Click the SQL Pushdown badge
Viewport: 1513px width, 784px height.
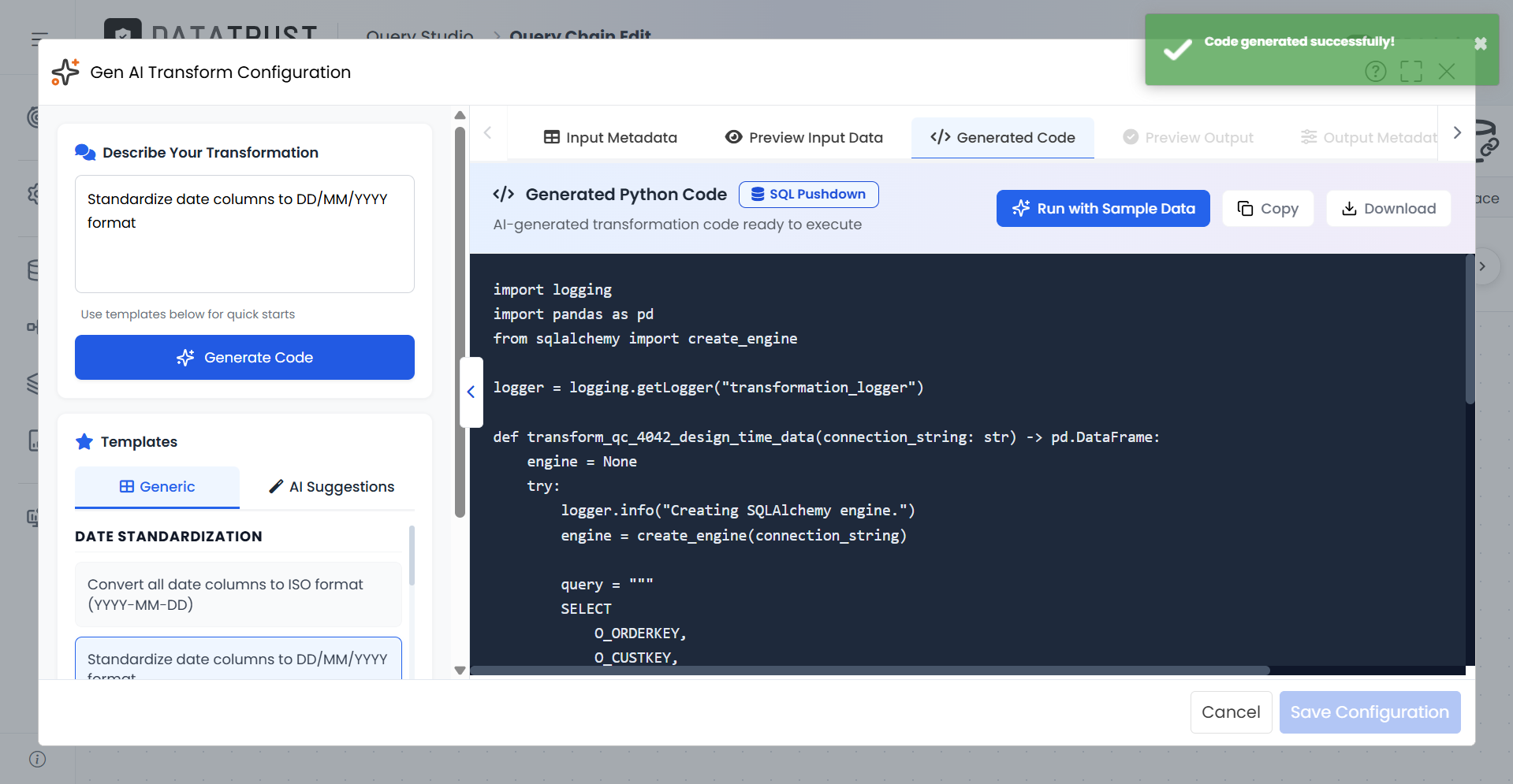click(x=809, y=194)
